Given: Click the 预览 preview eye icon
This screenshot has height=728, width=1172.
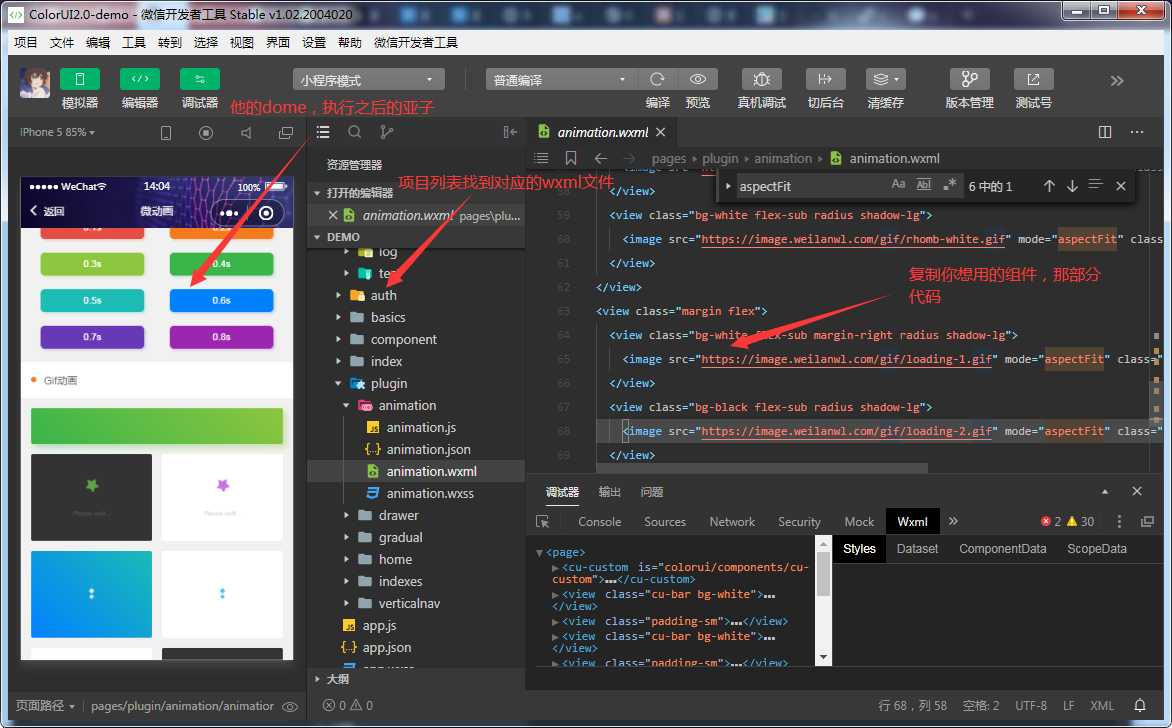Looking at the screenshot, I should (698, 79).
